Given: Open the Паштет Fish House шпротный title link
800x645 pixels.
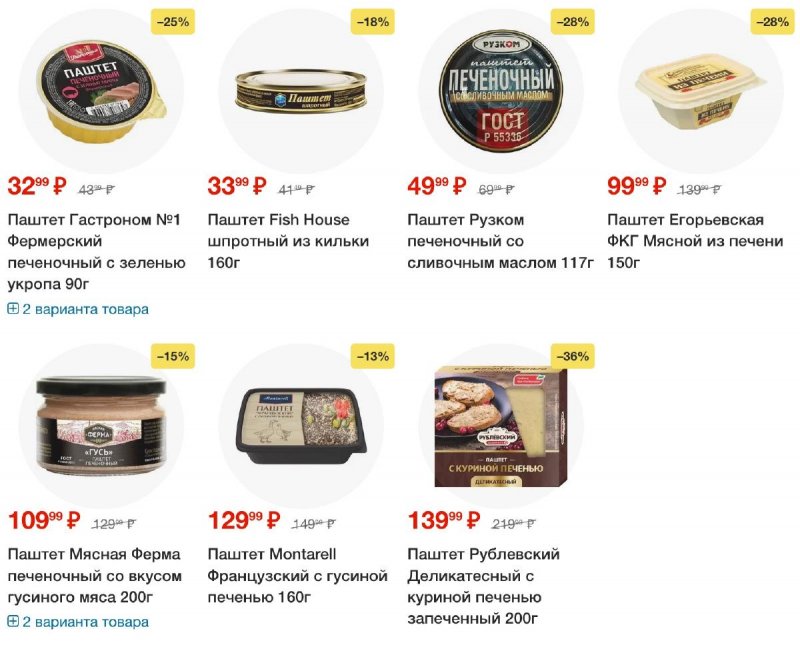Looking at the screenshot, I should 288,241.
